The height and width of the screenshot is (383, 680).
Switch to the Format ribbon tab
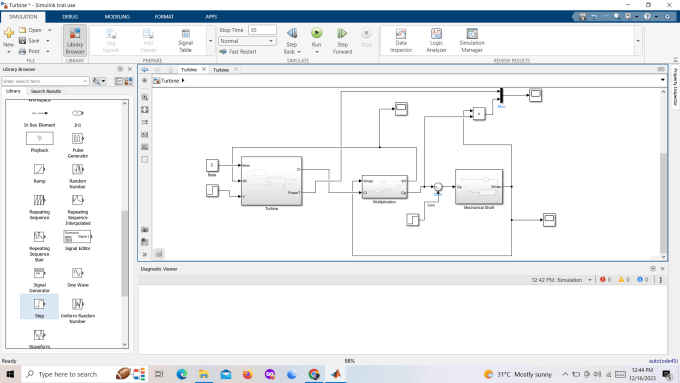tap(164, 17)
